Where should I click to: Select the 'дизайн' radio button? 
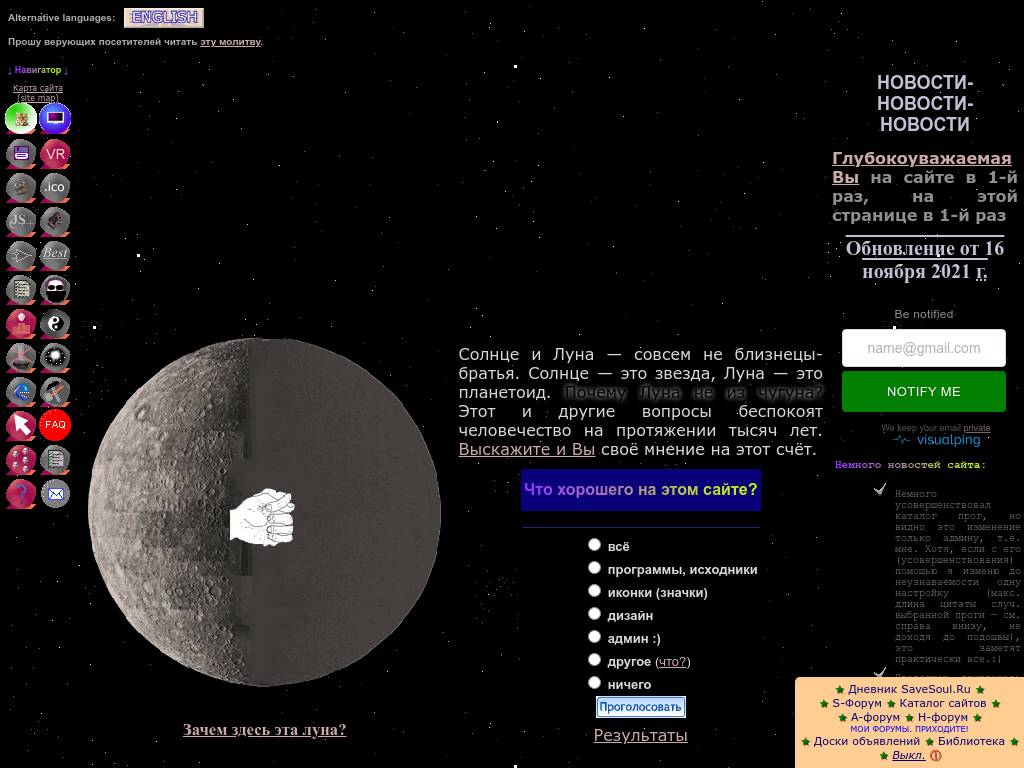[594, 614]
